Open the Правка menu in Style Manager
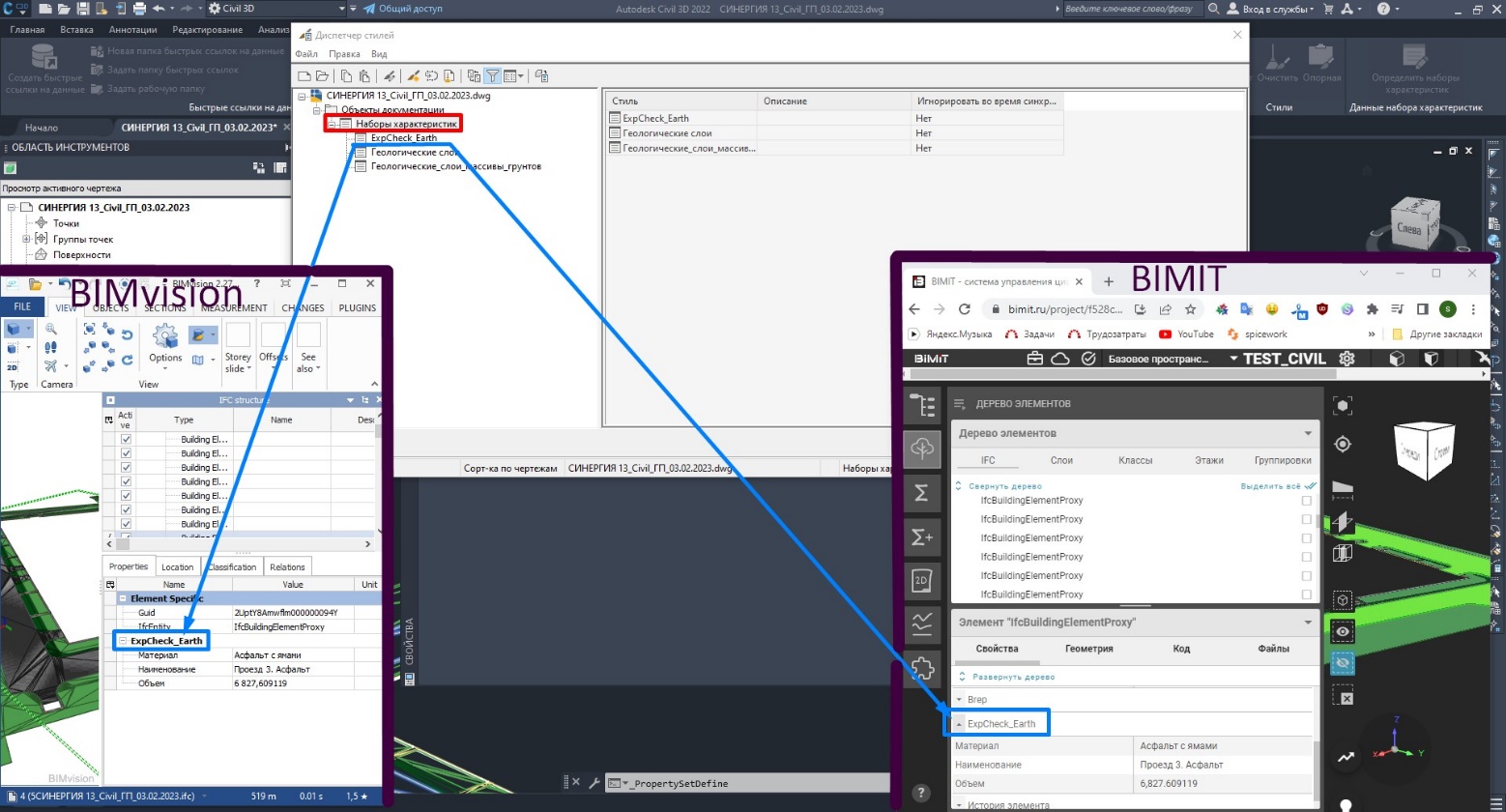 point(344,54)
